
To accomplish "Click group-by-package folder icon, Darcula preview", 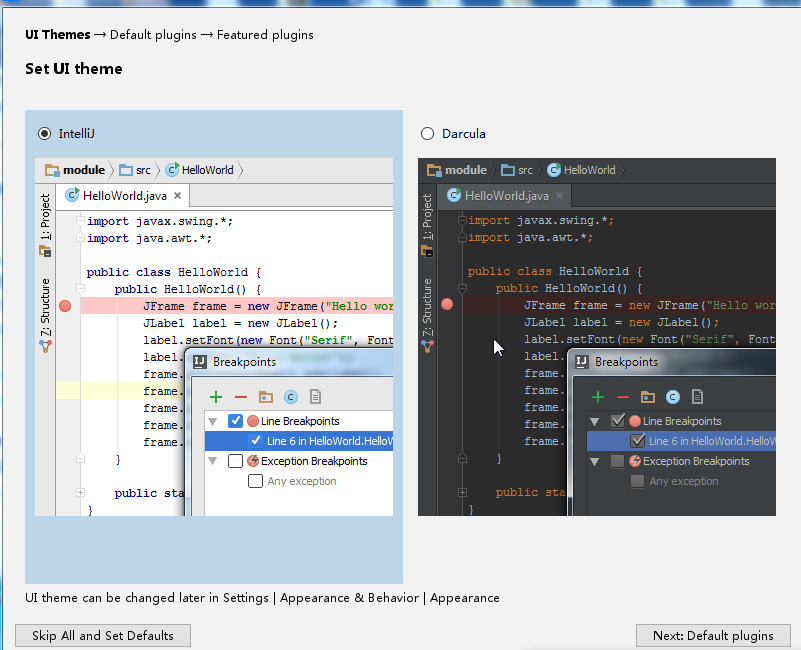I will coord(648,397).
